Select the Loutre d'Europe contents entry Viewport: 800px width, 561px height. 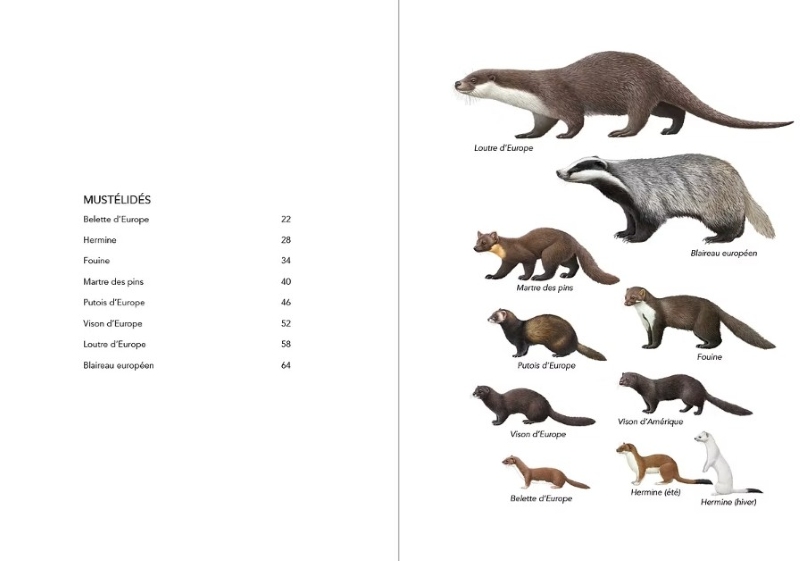(114, 344)
